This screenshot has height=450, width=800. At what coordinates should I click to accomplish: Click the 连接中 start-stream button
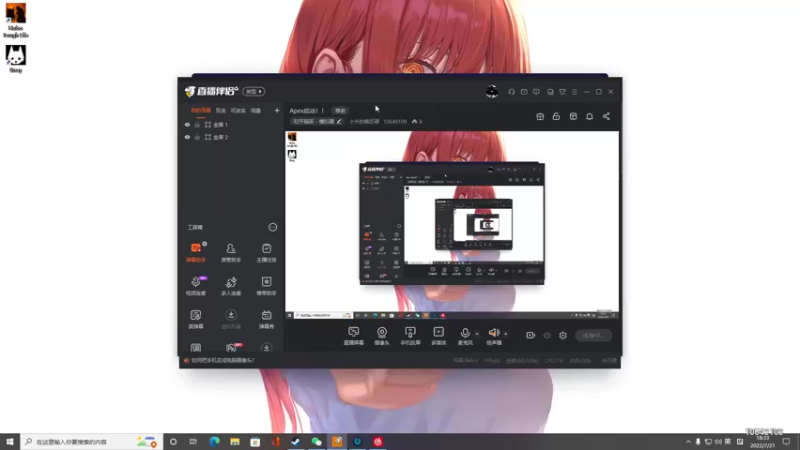[x=593, y=335]
